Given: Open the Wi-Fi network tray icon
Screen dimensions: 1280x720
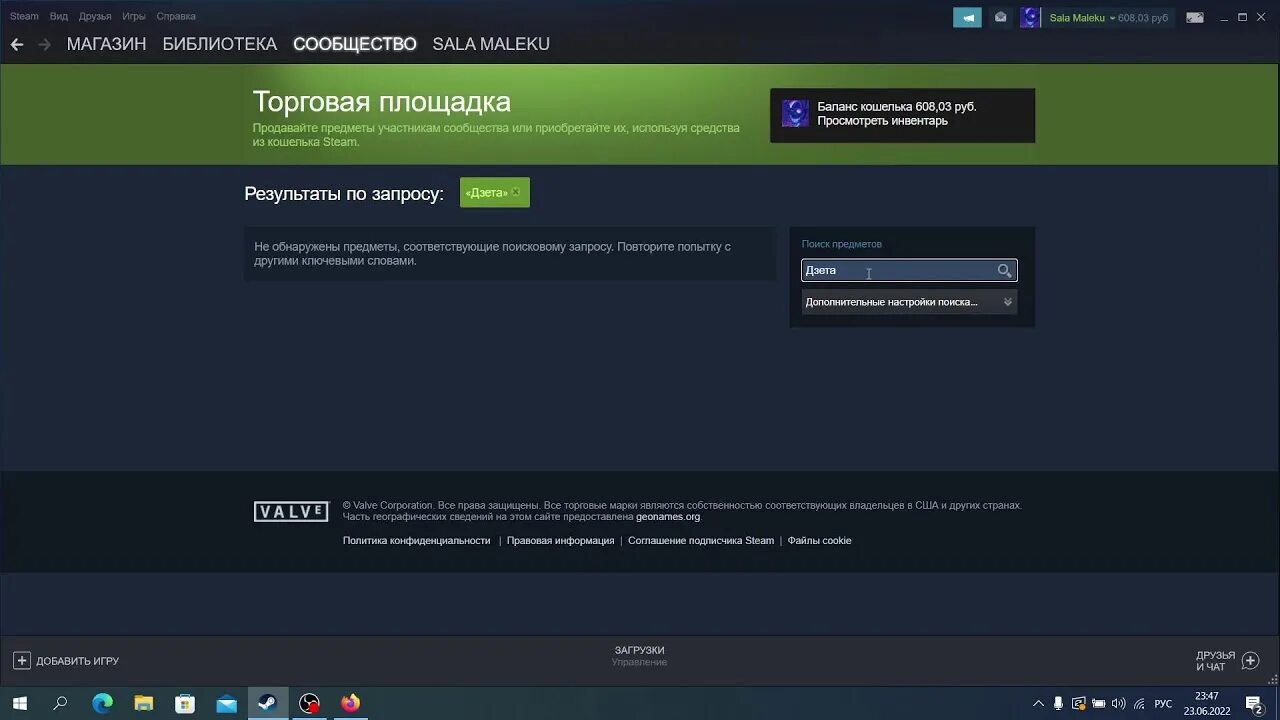Looking at the screenshot, I should pos(1139,703).
